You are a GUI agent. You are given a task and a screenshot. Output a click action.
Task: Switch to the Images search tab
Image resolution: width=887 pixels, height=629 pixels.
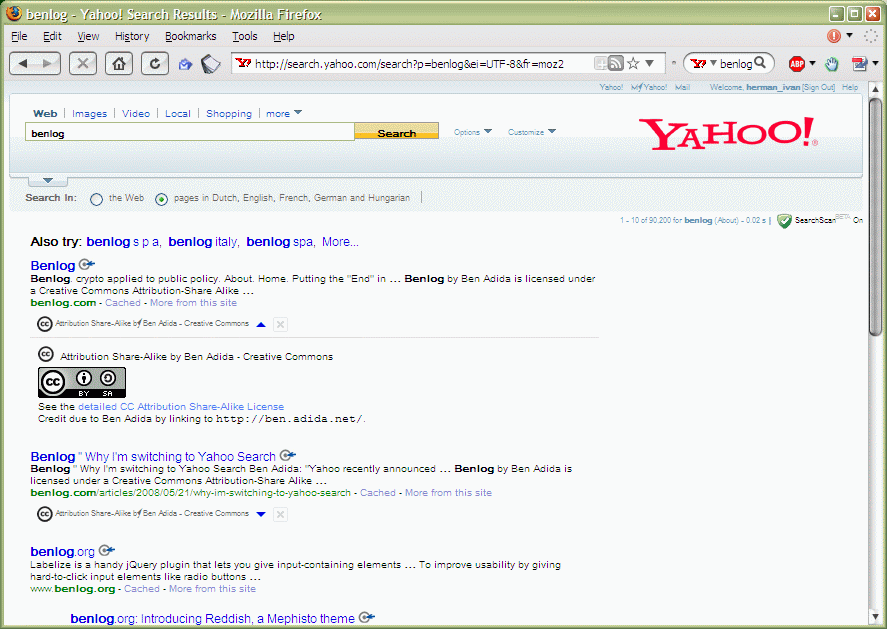coord(89,114)
